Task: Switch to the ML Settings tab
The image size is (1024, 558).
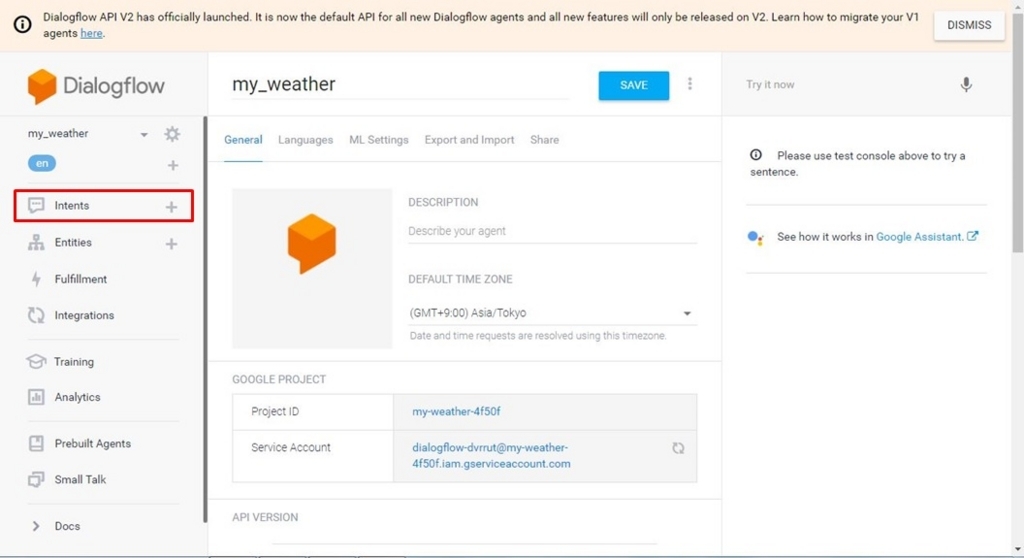Action: [x=379, y=140]
